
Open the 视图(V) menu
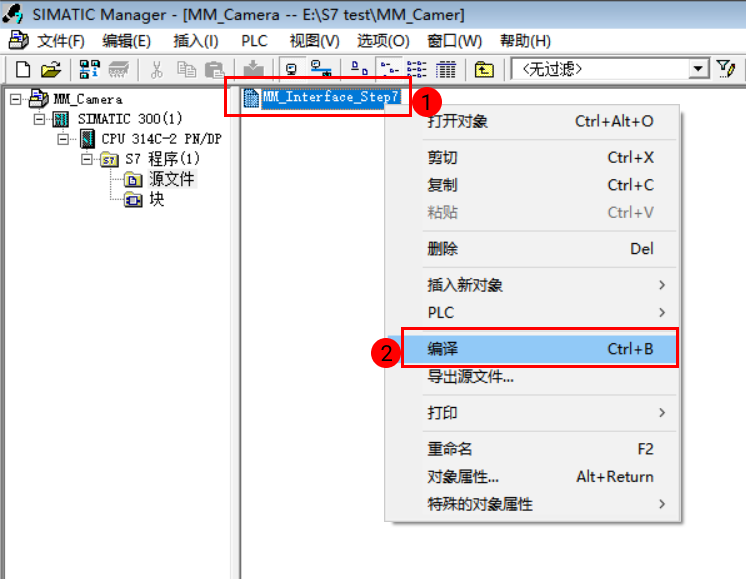coord(314,41)
